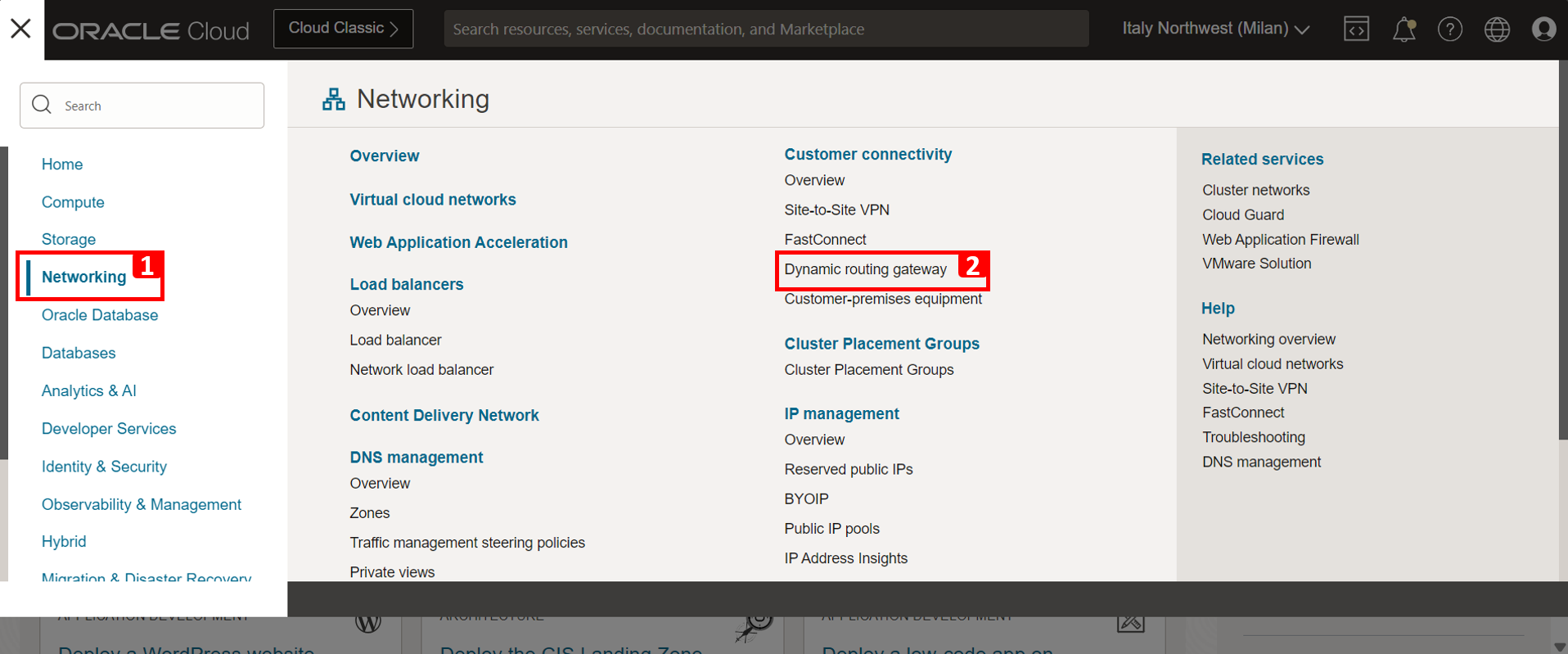Viewport: 1568px width, 654px height.
Task: Select Home in the navigation menu
Action: [62, 164]
